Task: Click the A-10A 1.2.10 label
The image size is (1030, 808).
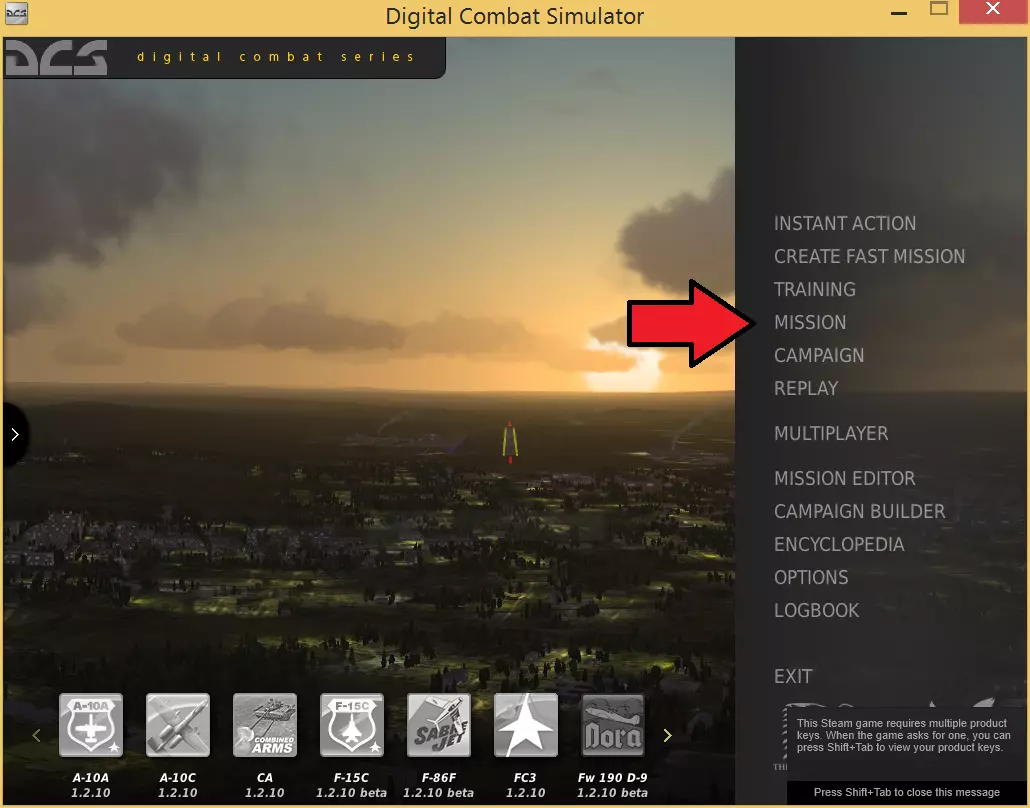Action: click(91, 785)
